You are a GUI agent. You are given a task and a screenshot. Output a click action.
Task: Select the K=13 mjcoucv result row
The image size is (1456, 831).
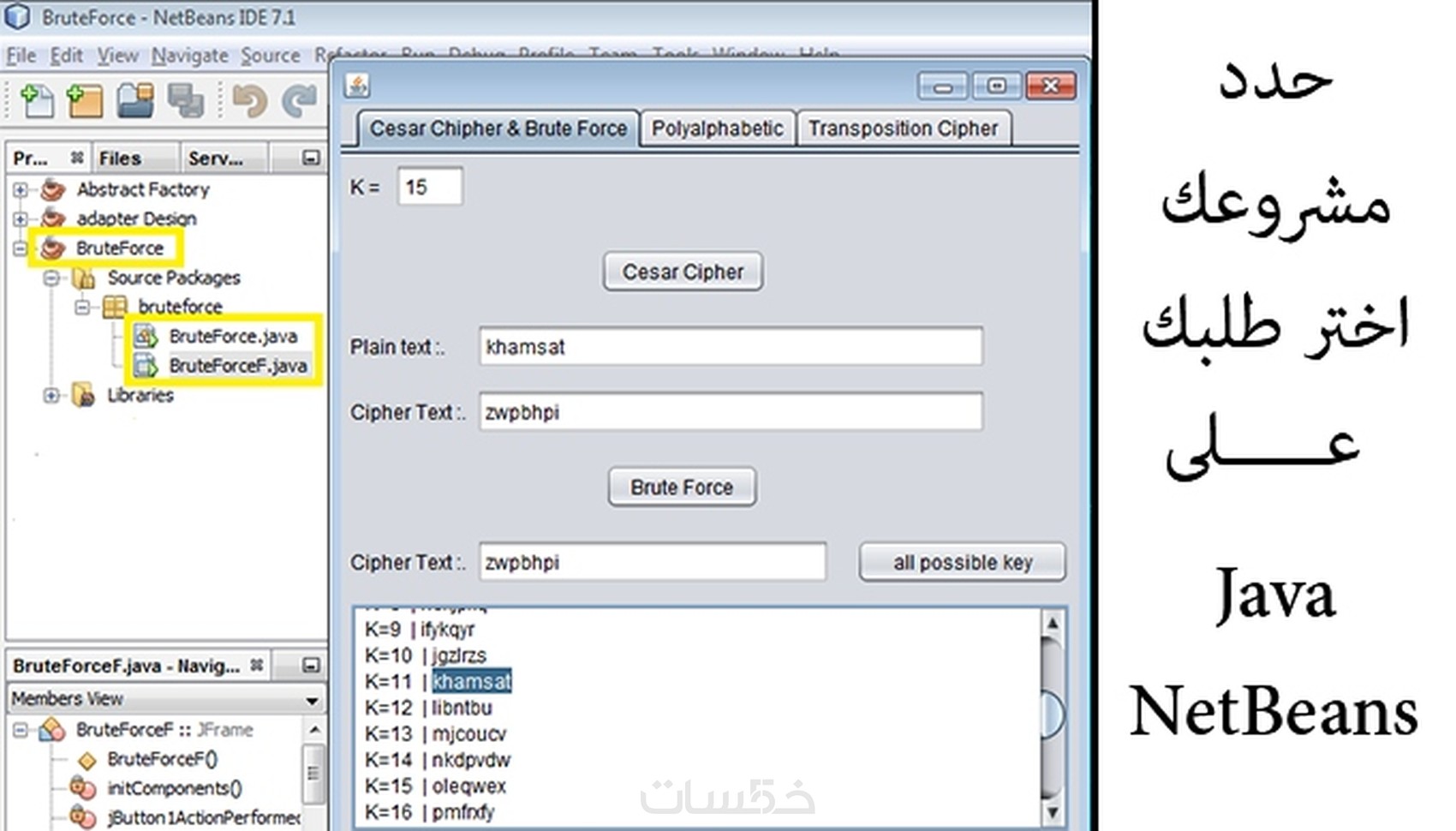click(435, 734)
